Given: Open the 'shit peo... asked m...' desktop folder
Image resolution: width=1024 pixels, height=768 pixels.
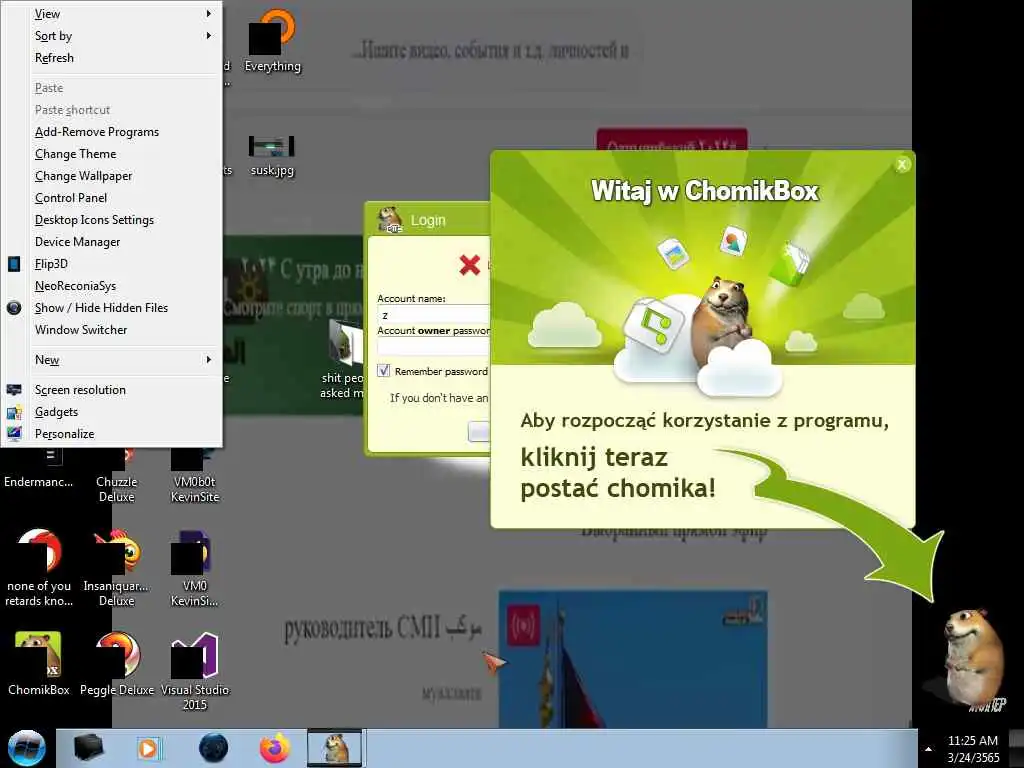Looking at the screenshot, I should (x=343, y=359).
